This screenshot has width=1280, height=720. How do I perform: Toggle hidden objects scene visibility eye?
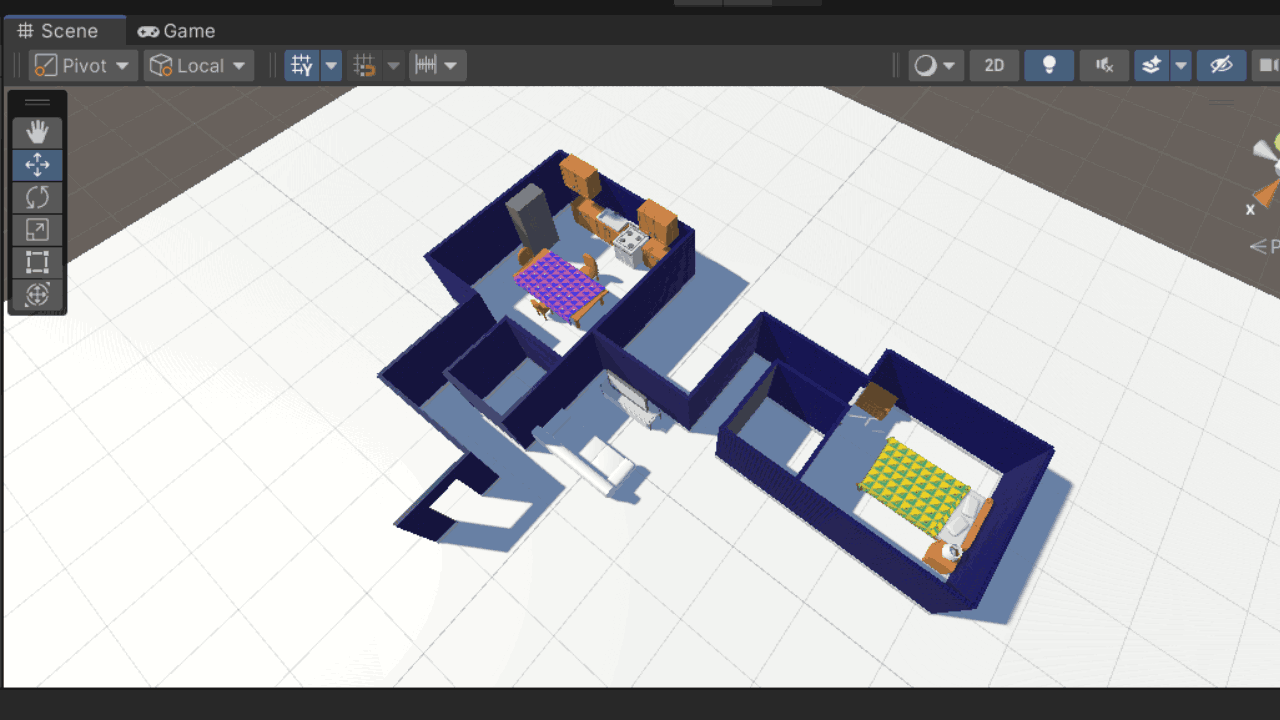pos(1221,66)
